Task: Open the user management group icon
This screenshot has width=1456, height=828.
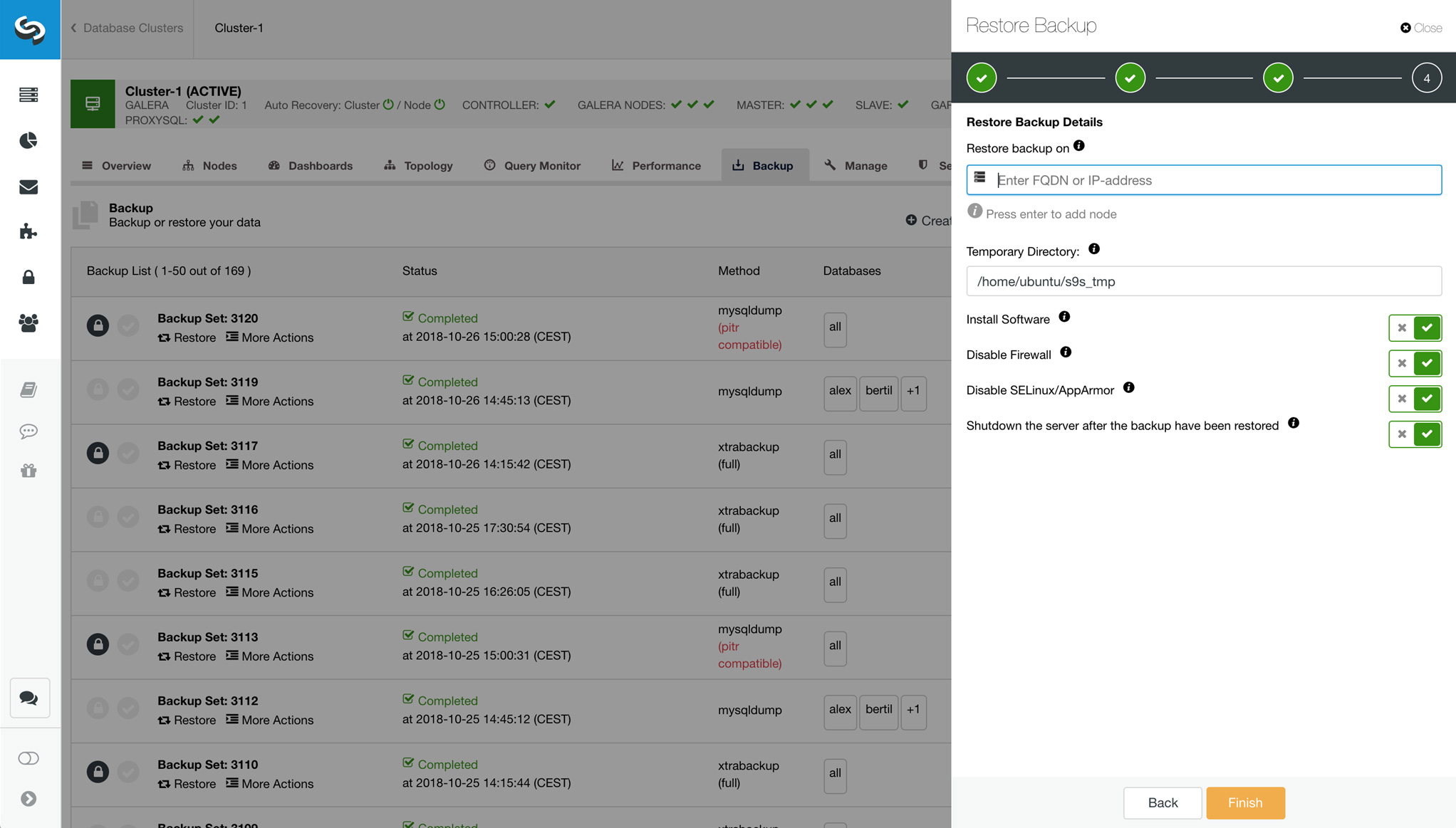Action: (28, 323)
